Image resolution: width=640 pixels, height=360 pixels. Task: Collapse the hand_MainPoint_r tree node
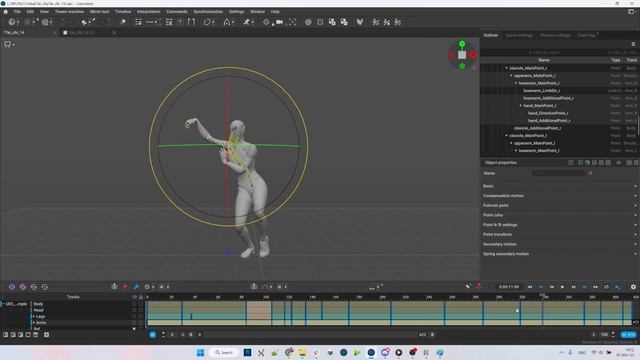pyautogui.click(x=520, y=106)
